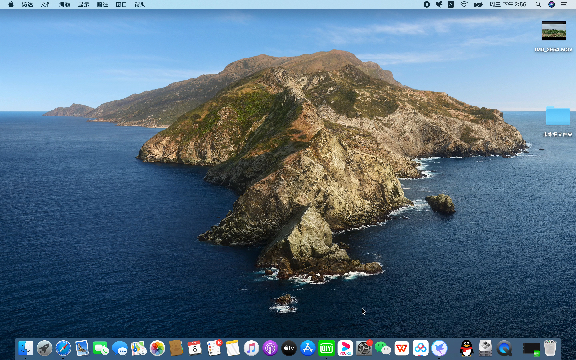Open Notification Center in menu bar

pyautogui.click(x=564, y=4)
